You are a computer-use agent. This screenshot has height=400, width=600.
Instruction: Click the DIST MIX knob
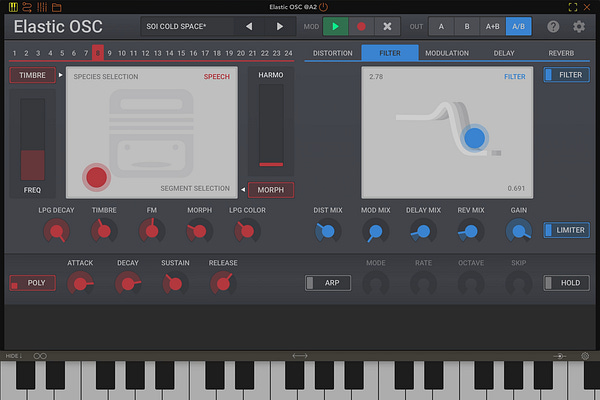click(328, 231)
